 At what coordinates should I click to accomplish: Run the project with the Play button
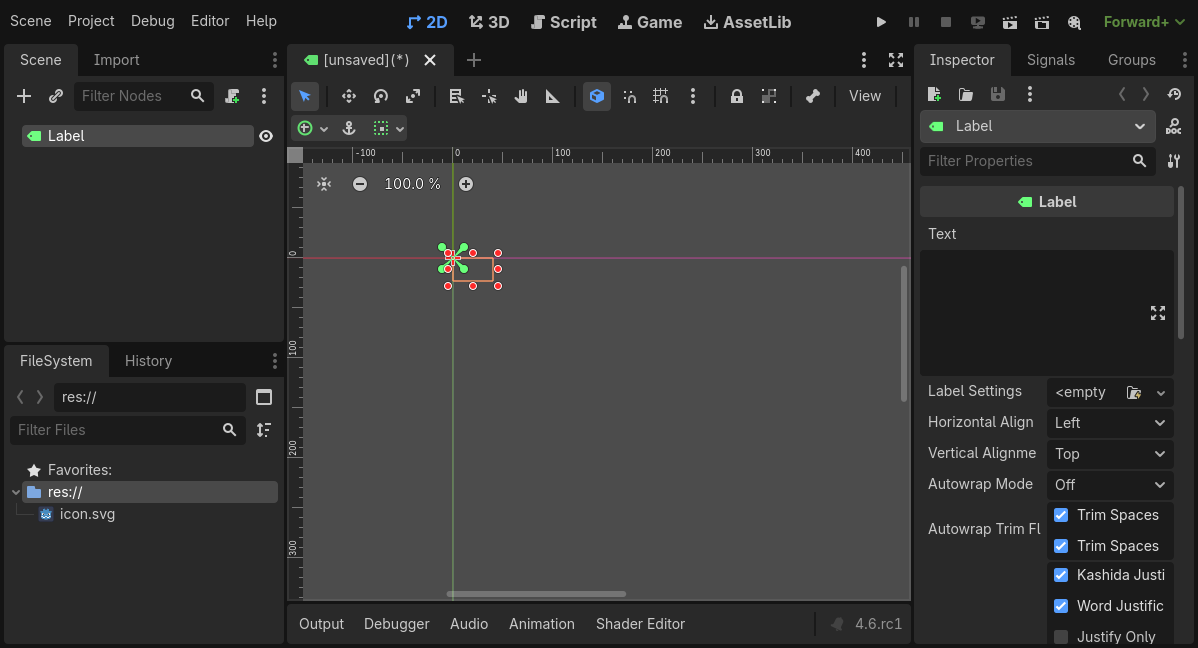click(x=881, y=21)
